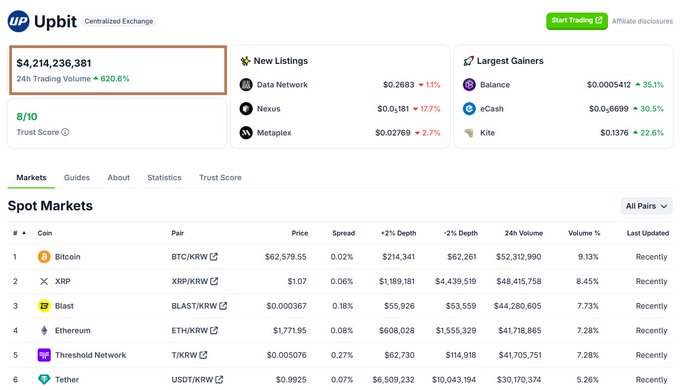Click the Start Trading button
The width and height of the screenshot is (680, 390).
[x=577, y=21]
